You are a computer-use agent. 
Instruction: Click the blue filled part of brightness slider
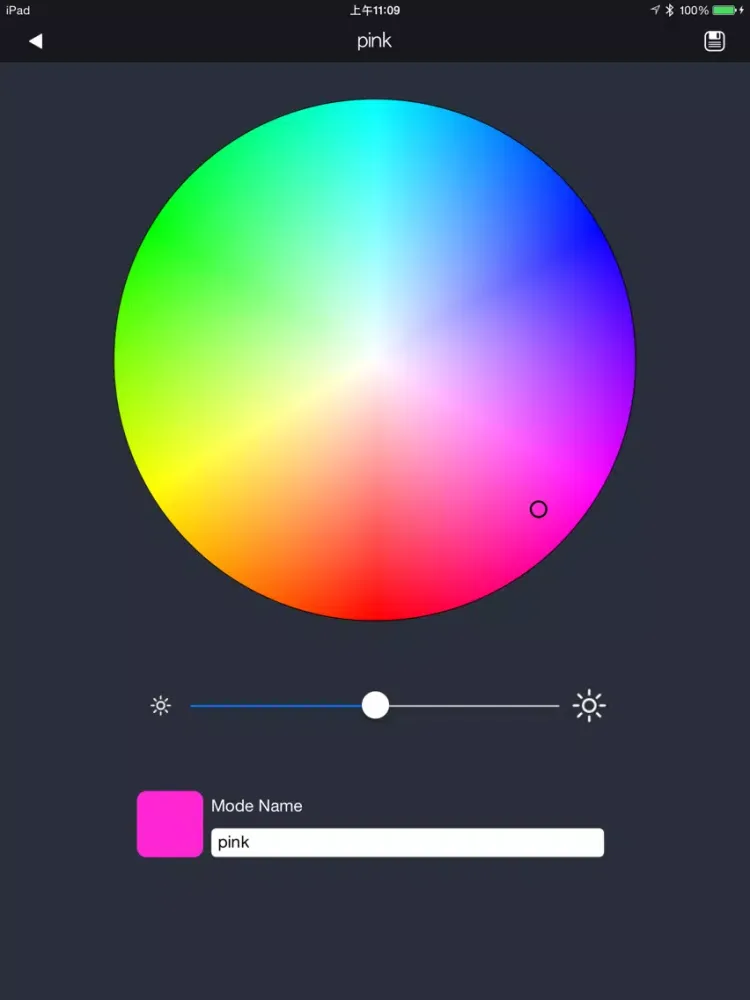point(276,705)
